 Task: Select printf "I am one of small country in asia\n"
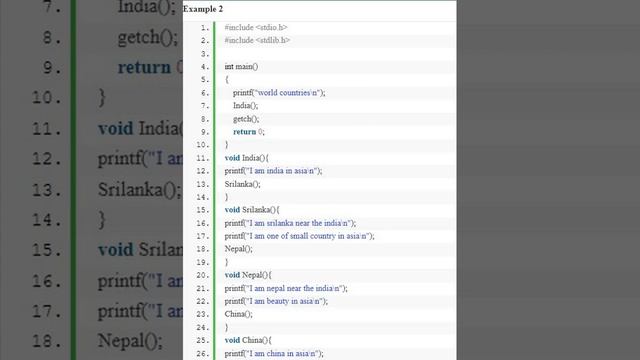299,236
